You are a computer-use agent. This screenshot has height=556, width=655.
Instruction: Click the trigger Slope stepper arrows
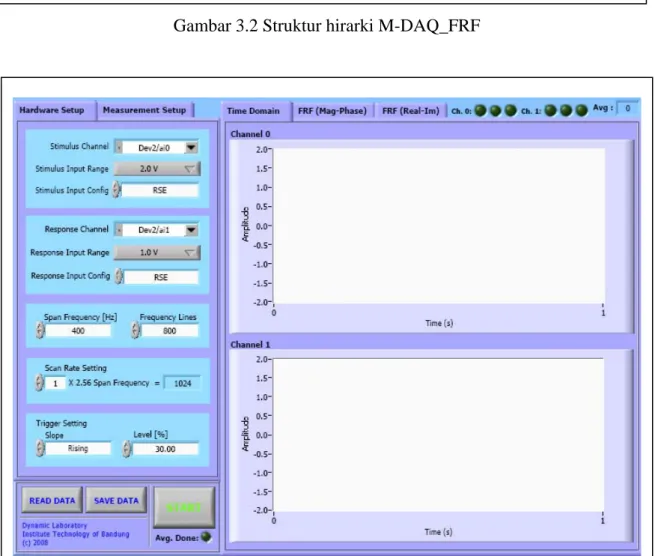40,448
